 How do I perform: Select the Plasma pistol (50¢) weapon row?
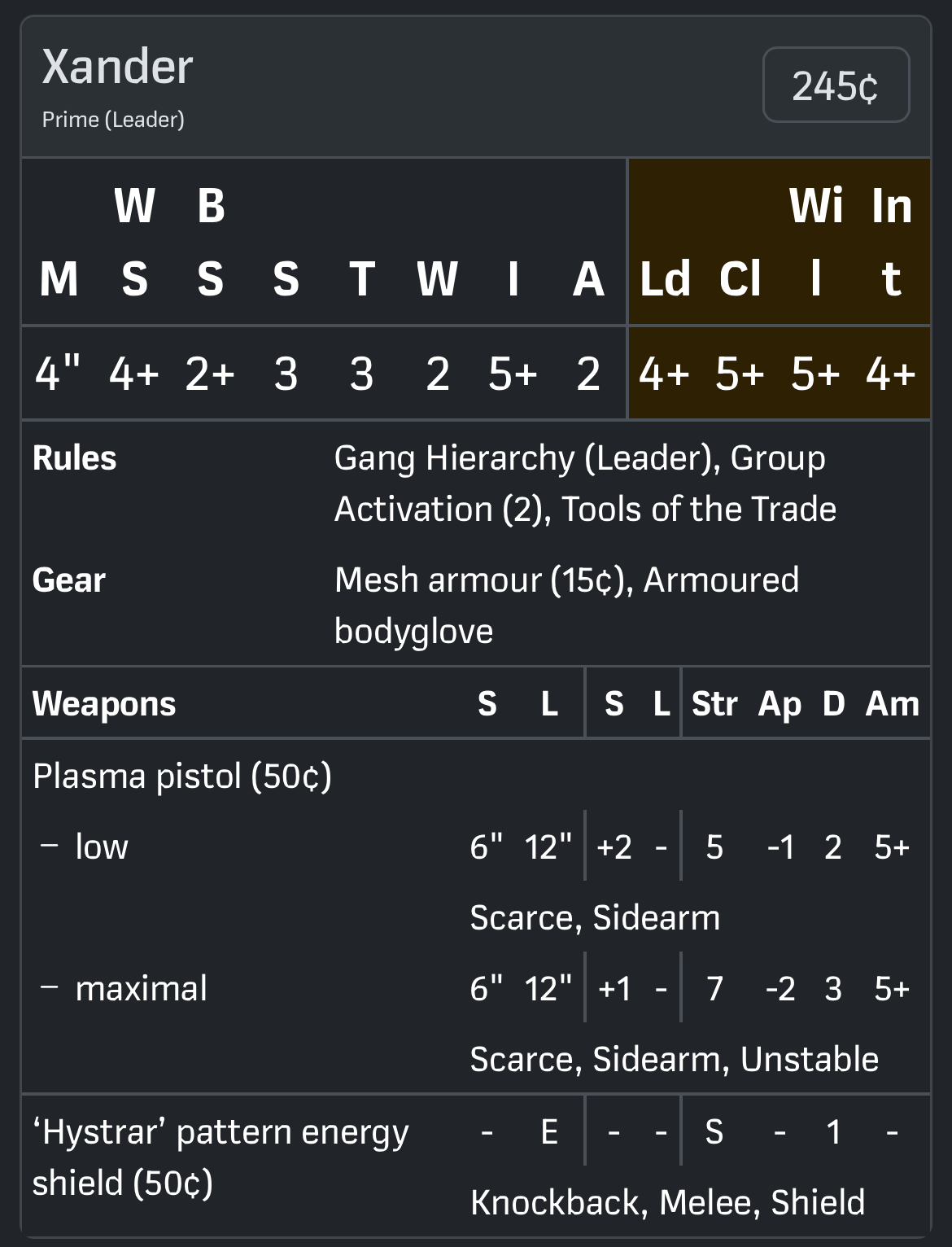[x=182, y=776]
